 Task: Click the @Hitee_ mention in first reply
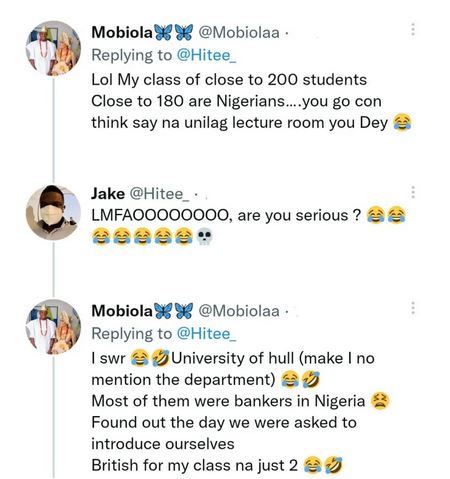coord(206,55)
